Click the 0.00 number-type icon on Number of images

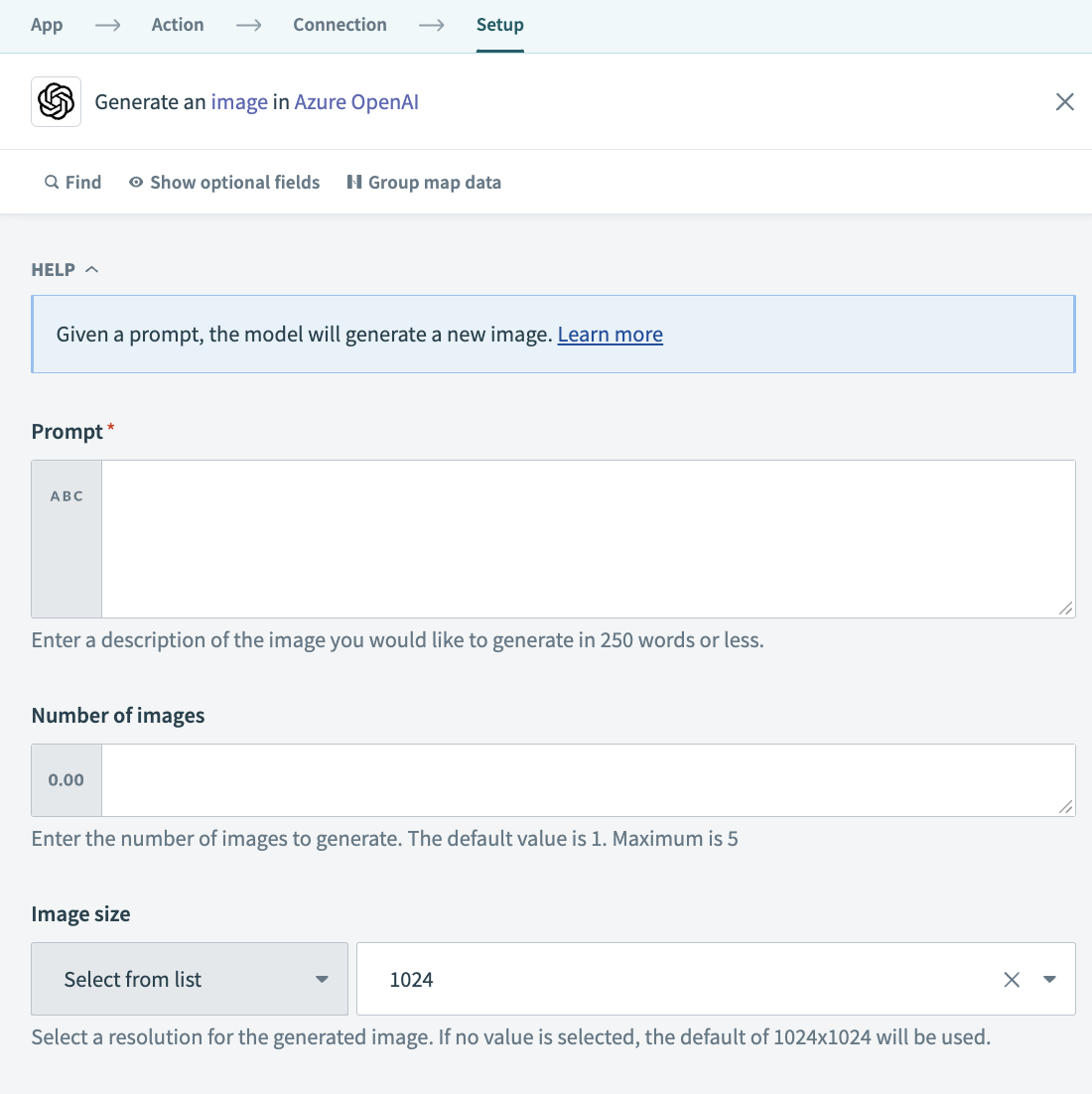click(x=66, y=779)
